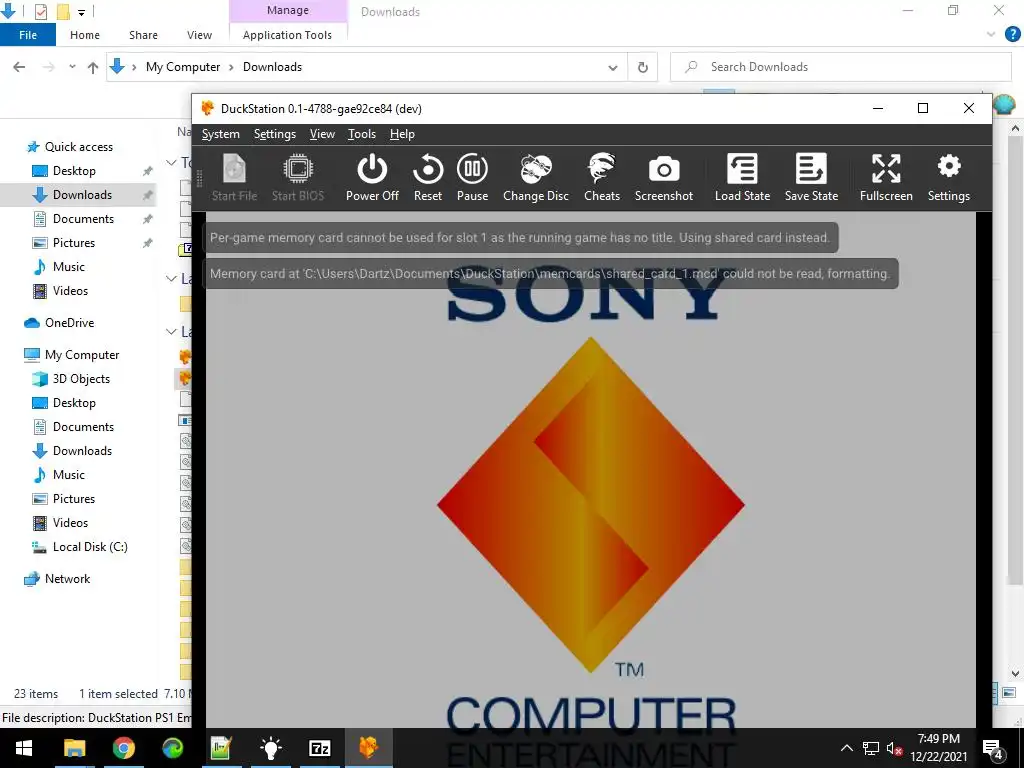Open Explorer help question mark icon
This screenshot has height=768, width=1024.
[x=1012, y=35]
